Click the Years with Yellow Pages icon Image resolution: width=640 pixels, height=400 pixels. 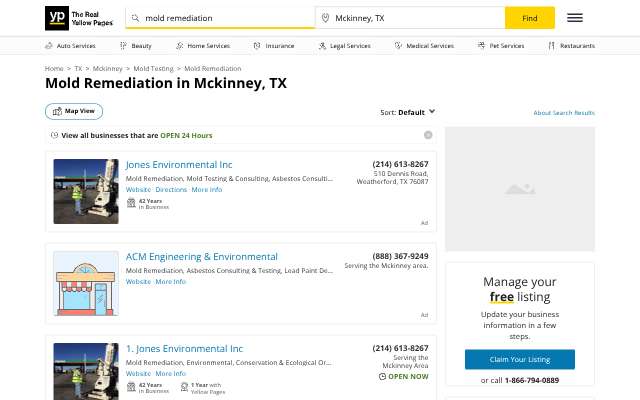(x=184, y=387)
